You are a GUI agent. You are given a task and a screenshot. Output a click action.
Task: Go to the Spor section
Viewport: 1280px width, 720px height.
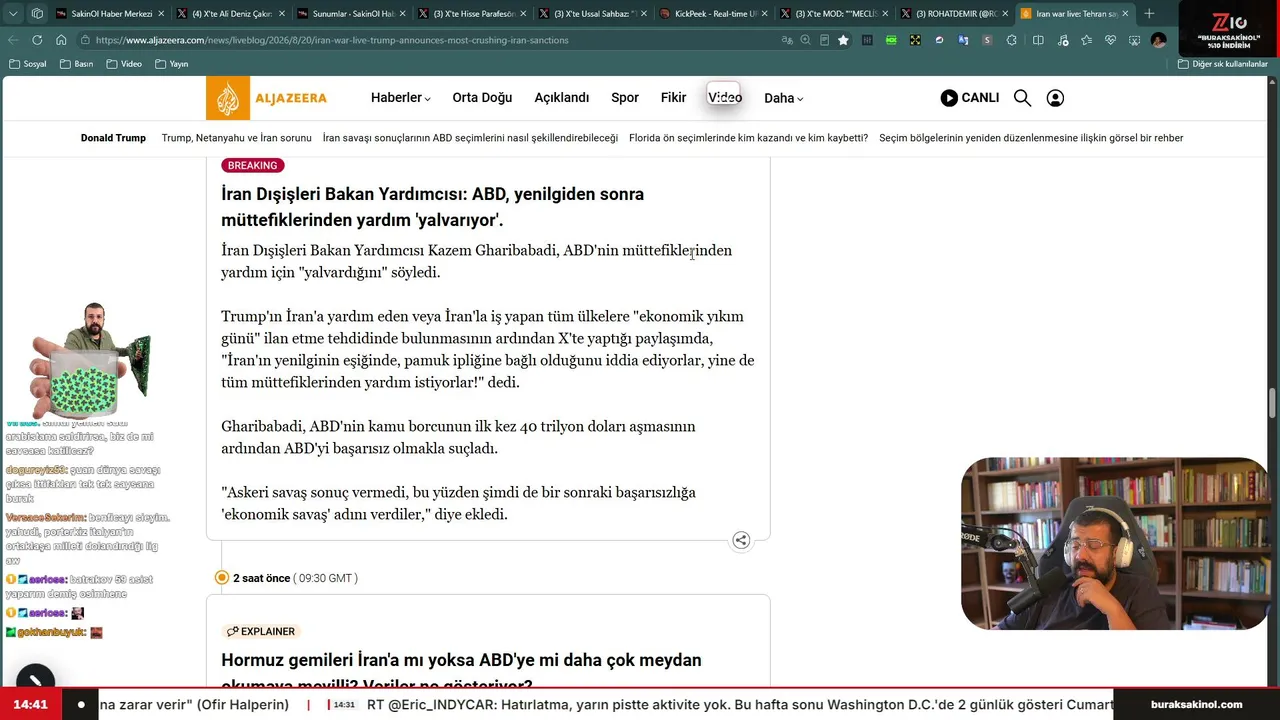pos(625,98)
